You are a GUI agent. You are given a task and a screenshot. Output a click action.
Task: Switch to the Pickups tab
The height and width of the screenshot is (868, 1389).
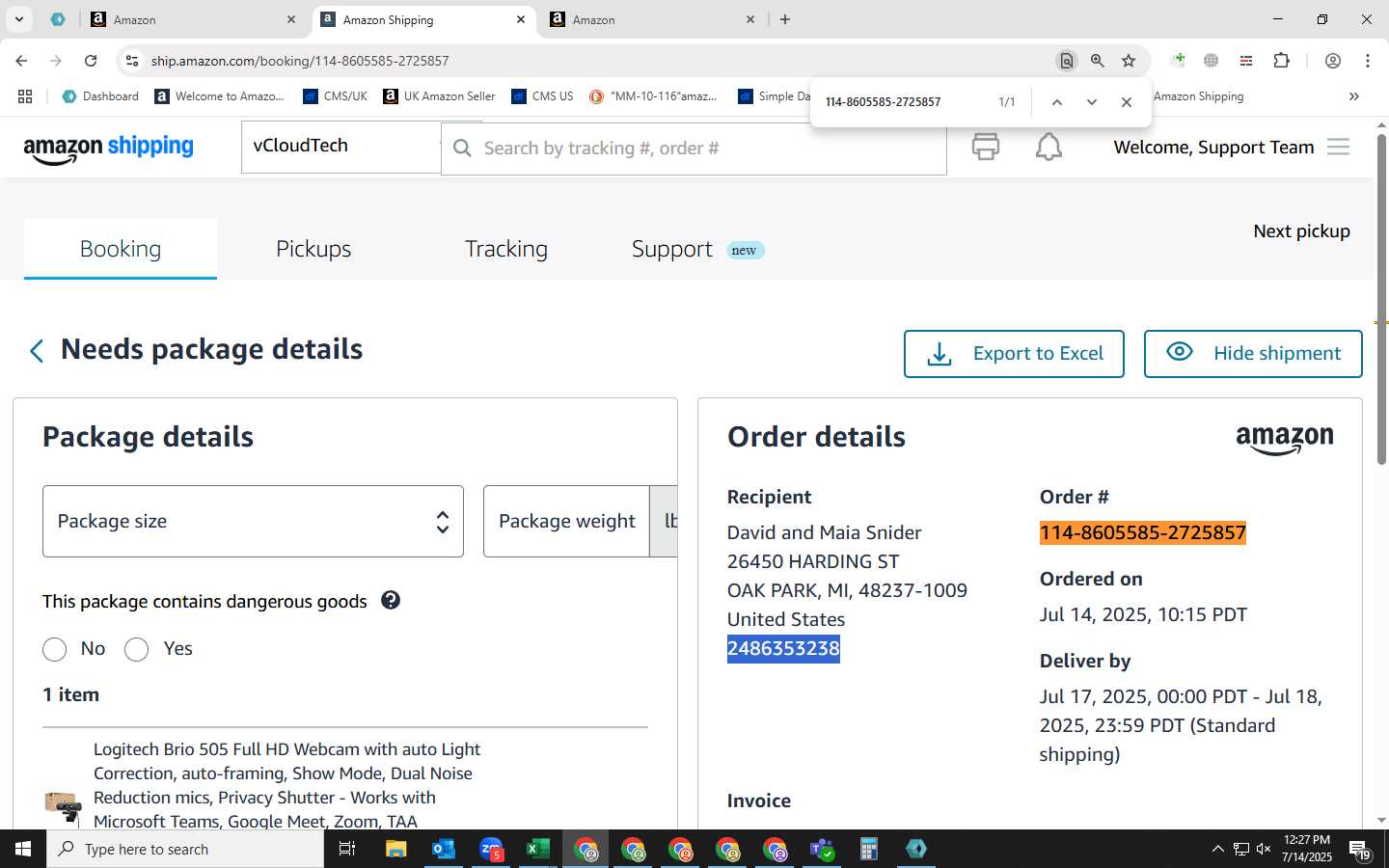(x=313, y=249)
